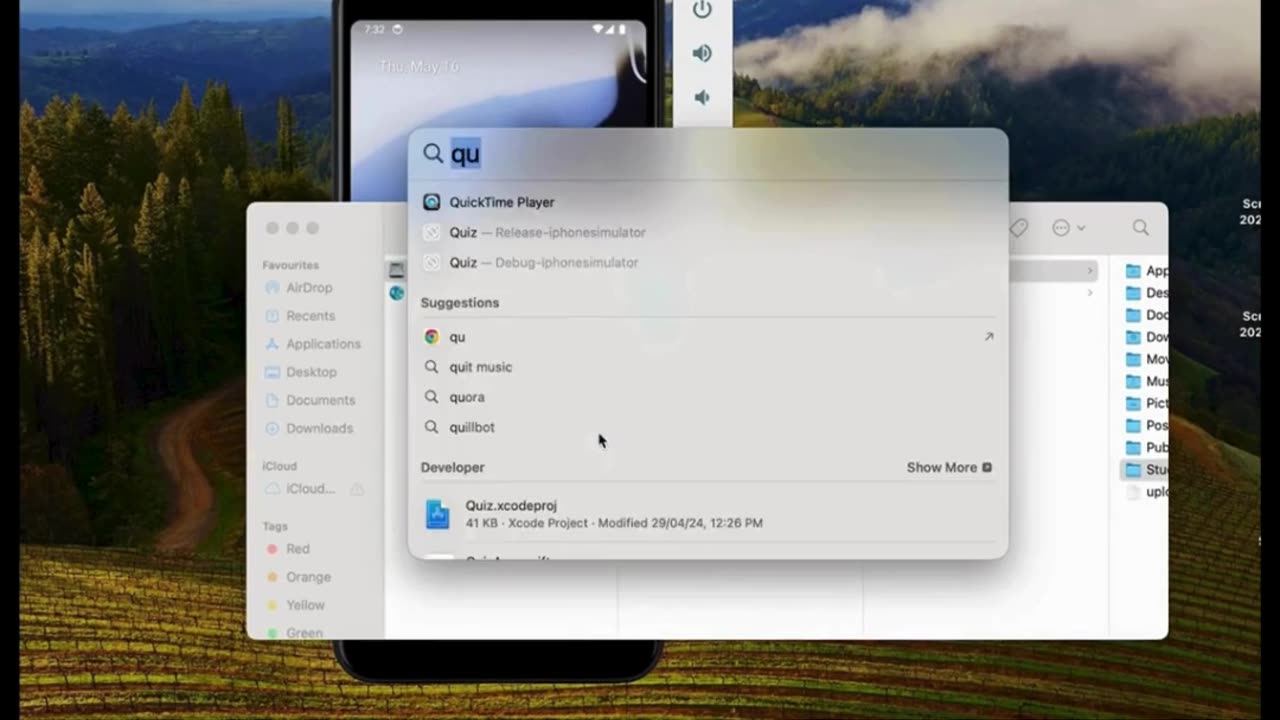The image size is (1280, 720).
Task: Open QuickTime Player from Spotlight results
Action: click(x=708, y=202)
